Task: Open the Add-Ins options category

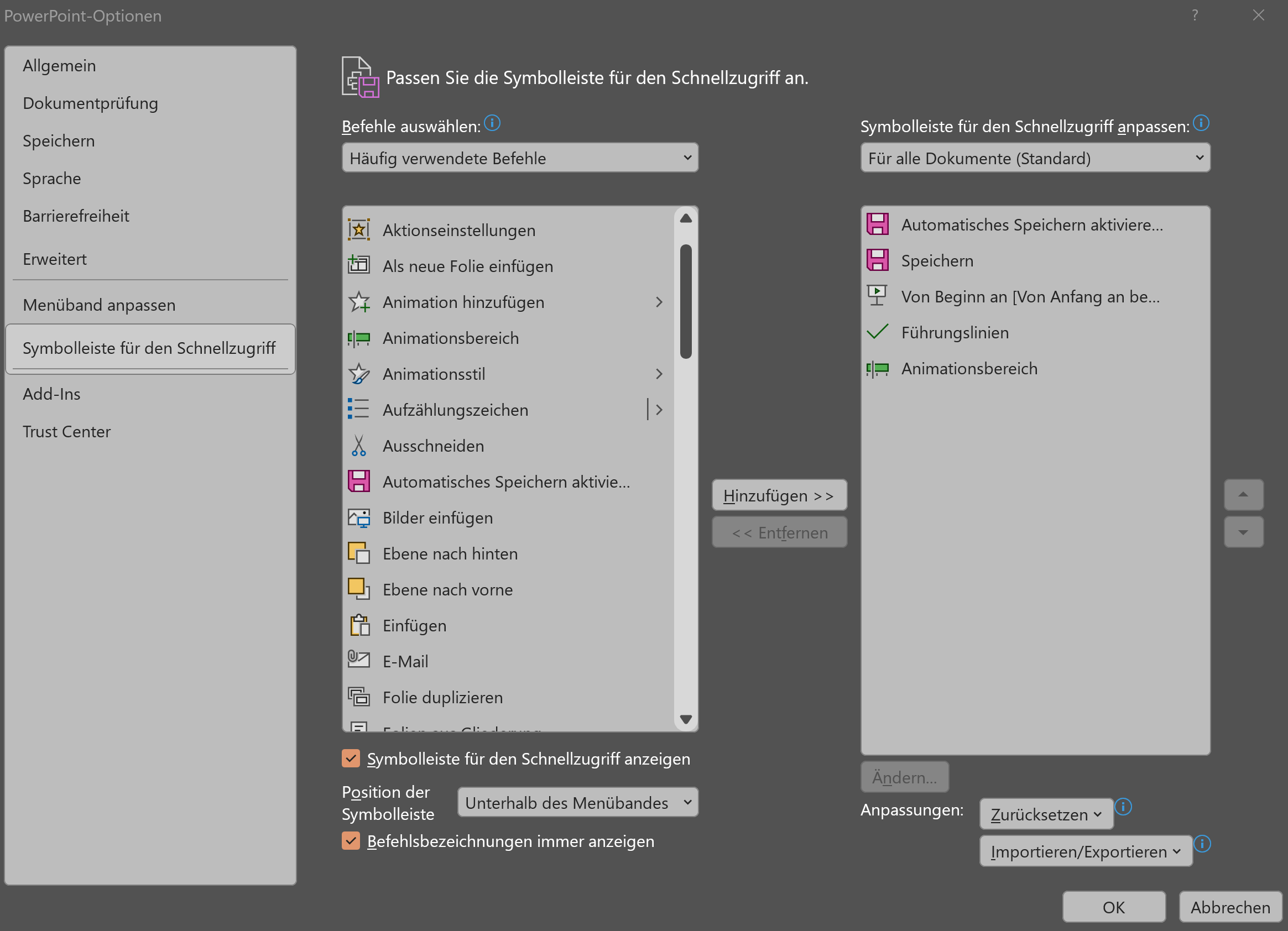Action: [x=150, y=394]
